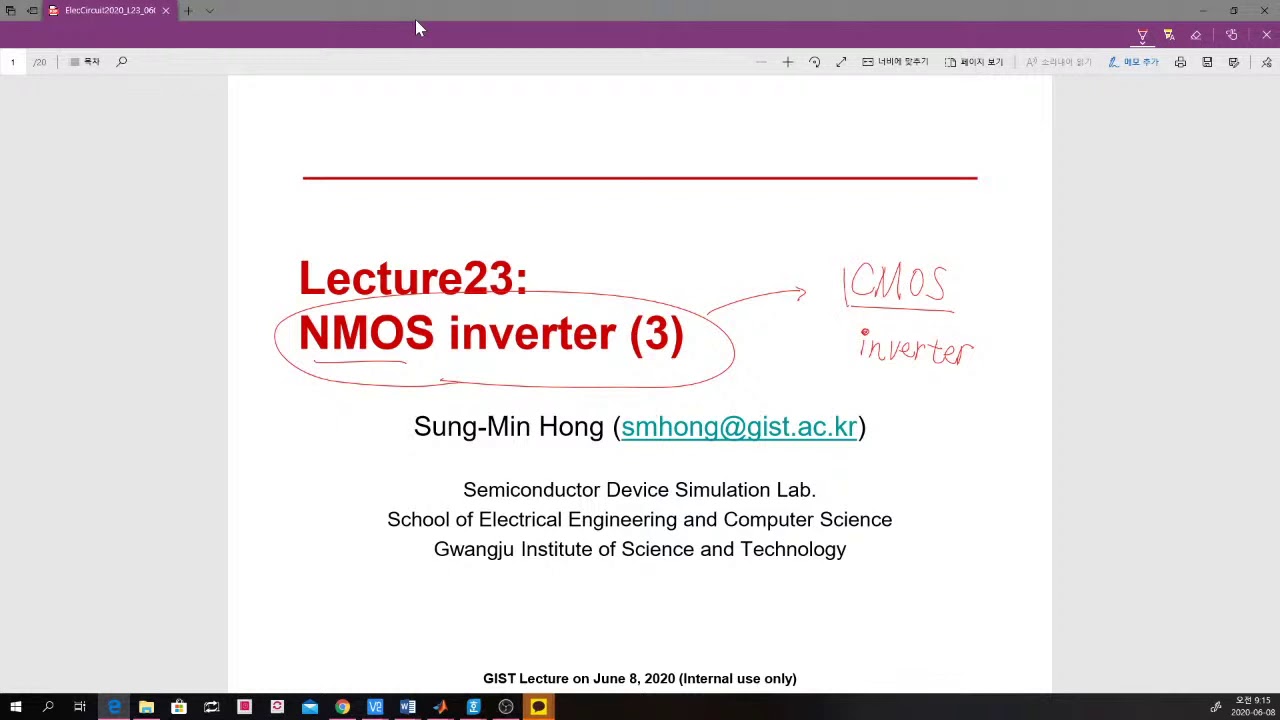The width and height of the screenshot is (1280, 720).
Task: Click the page number input field
Action: coord(13,62)
